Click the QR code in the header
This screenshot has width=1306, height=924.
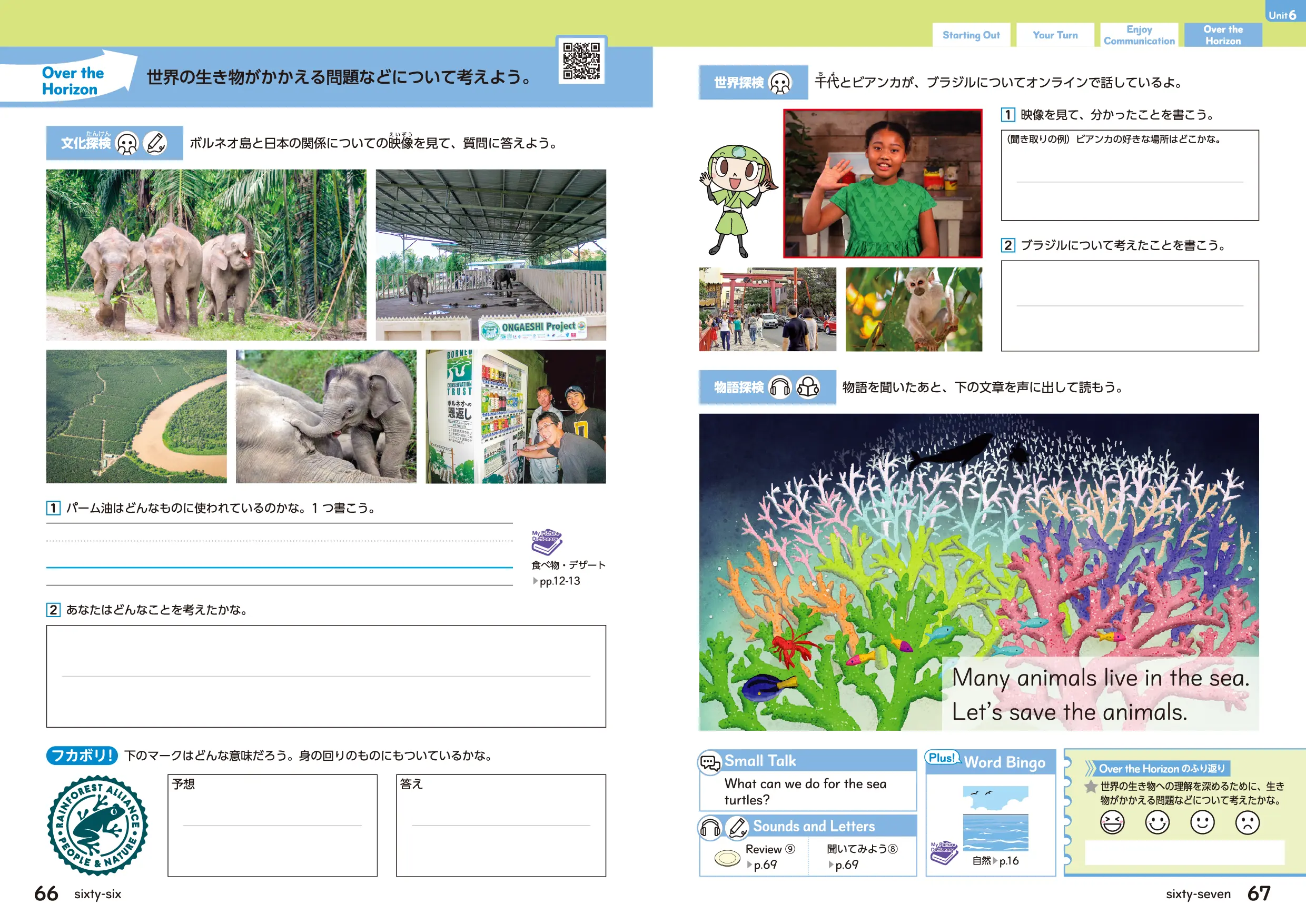(x=581, y=61)
